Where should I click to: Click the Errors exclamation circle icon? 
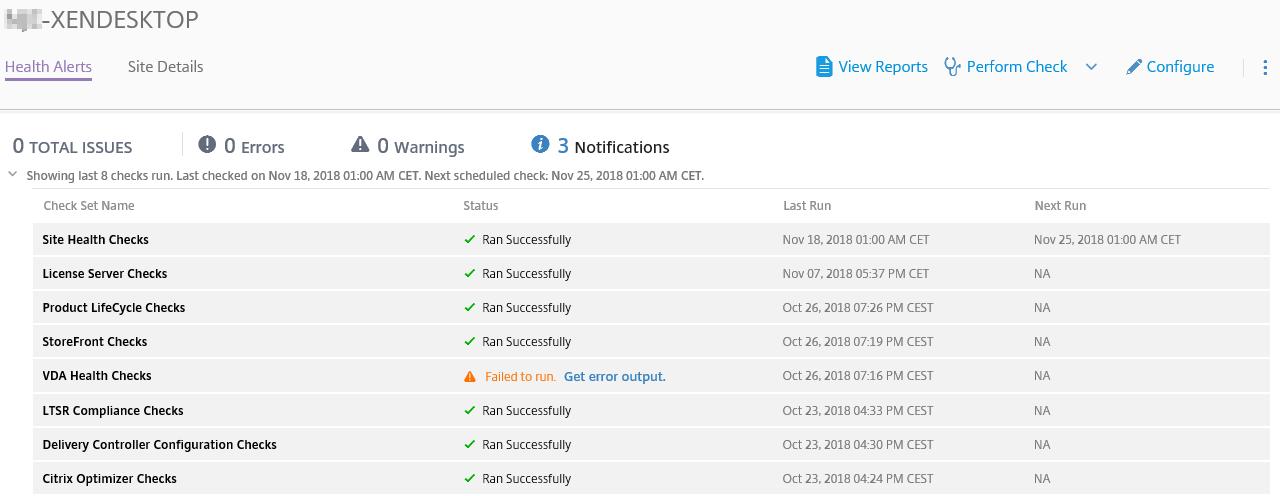[207, 145]
